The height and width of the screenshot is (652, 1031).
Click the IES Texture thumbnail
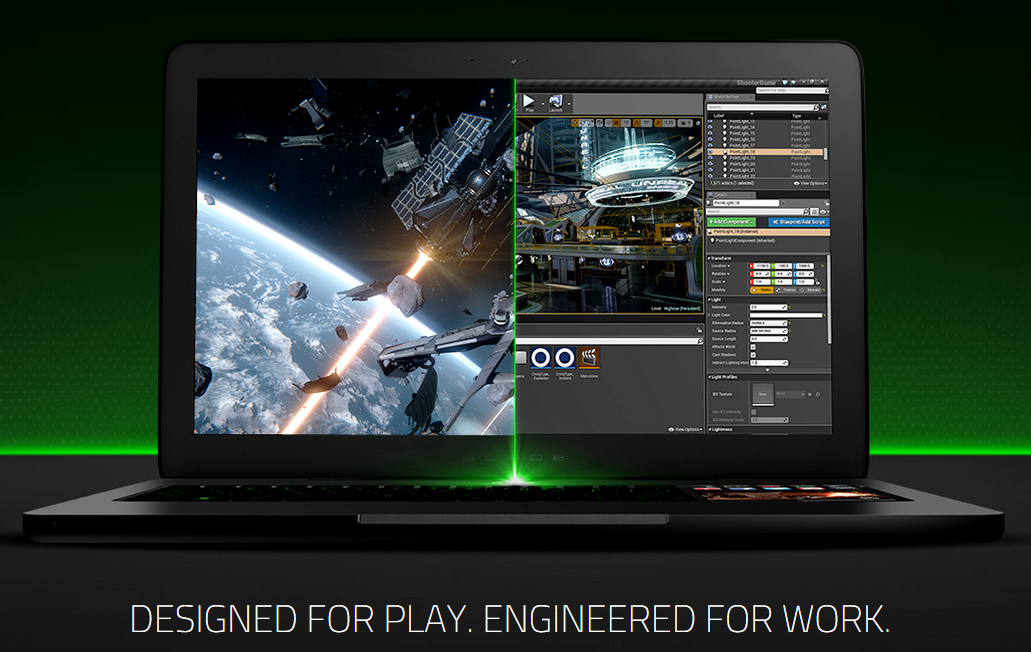[x=763, y=394]
